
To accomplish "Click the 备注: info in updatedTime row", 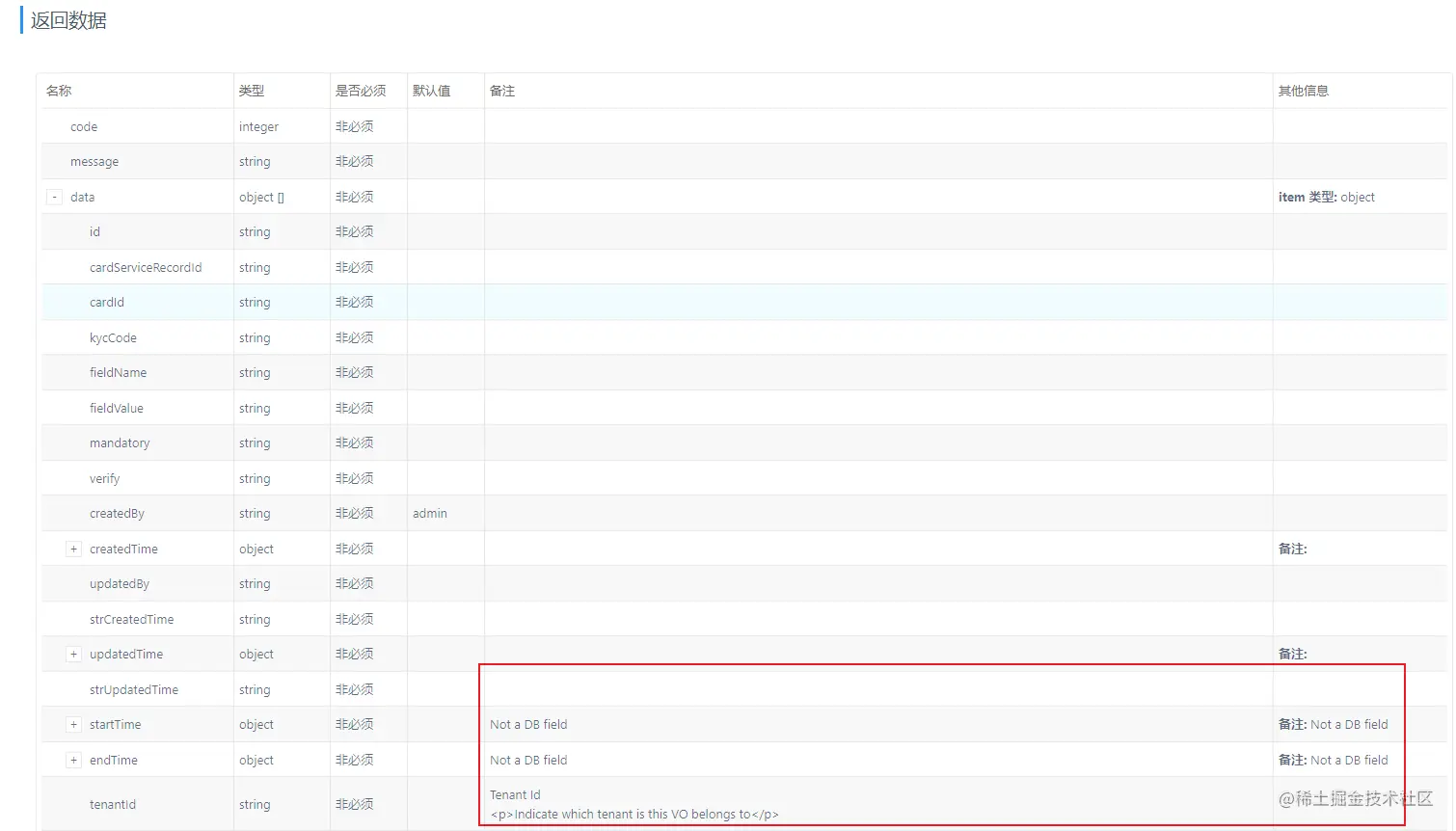I will click(1293, 654).
